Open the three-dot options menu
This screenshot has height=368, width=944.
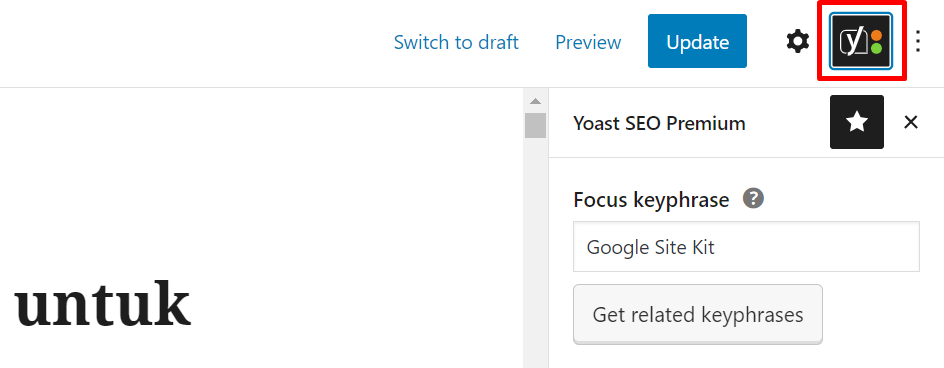tap(918, 41)
